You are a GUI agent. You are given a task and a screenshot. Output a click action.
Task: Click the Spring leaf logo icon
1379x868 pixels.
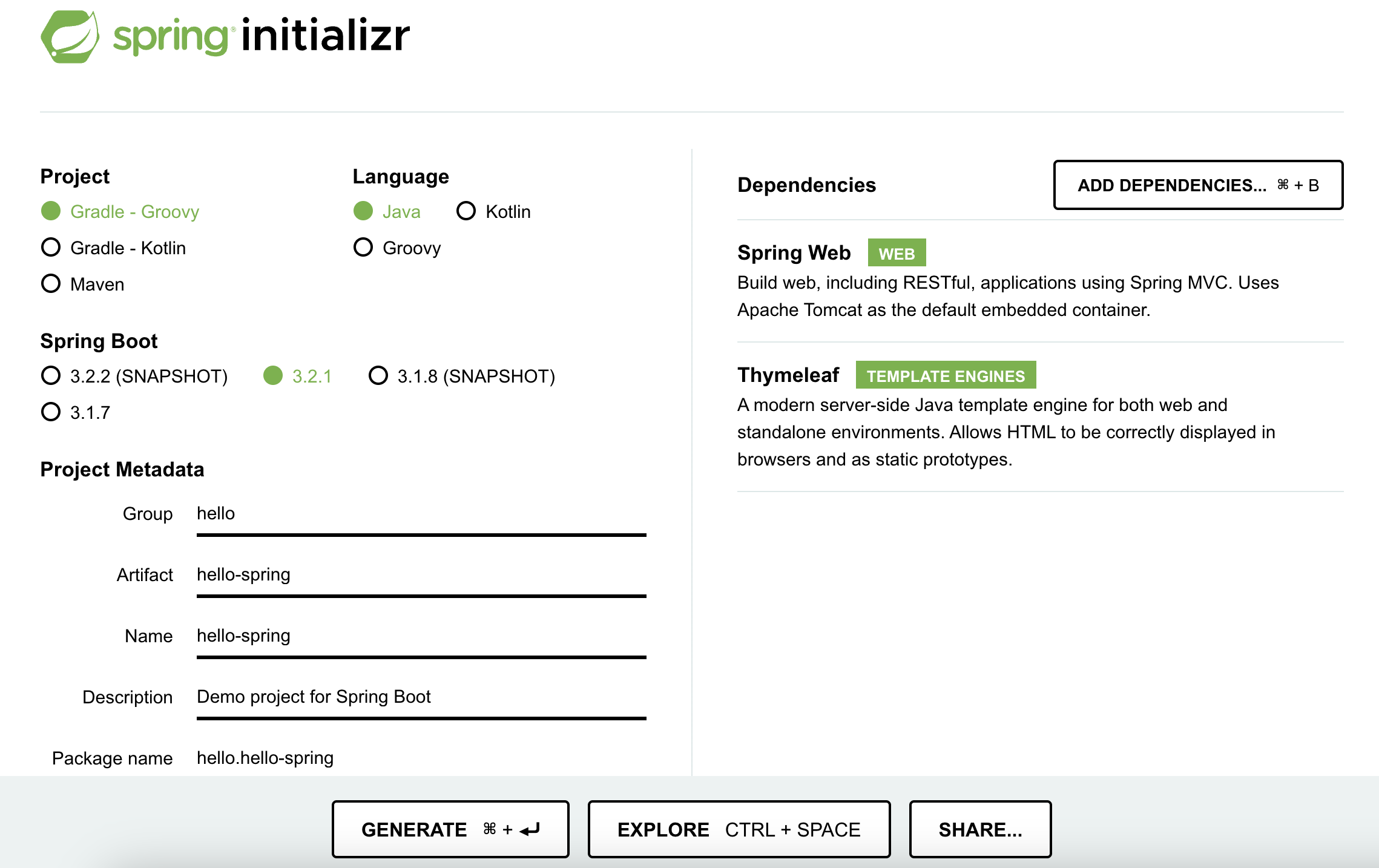[70, 36]
